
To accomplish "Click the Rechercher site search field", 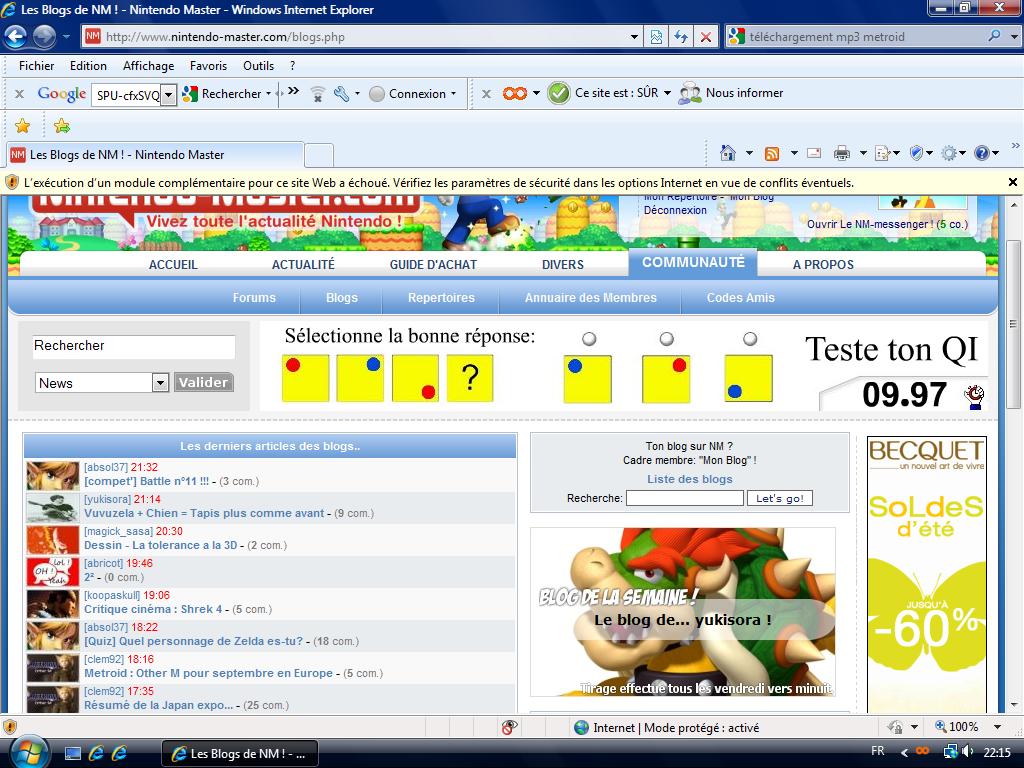I will pos(133,346).
